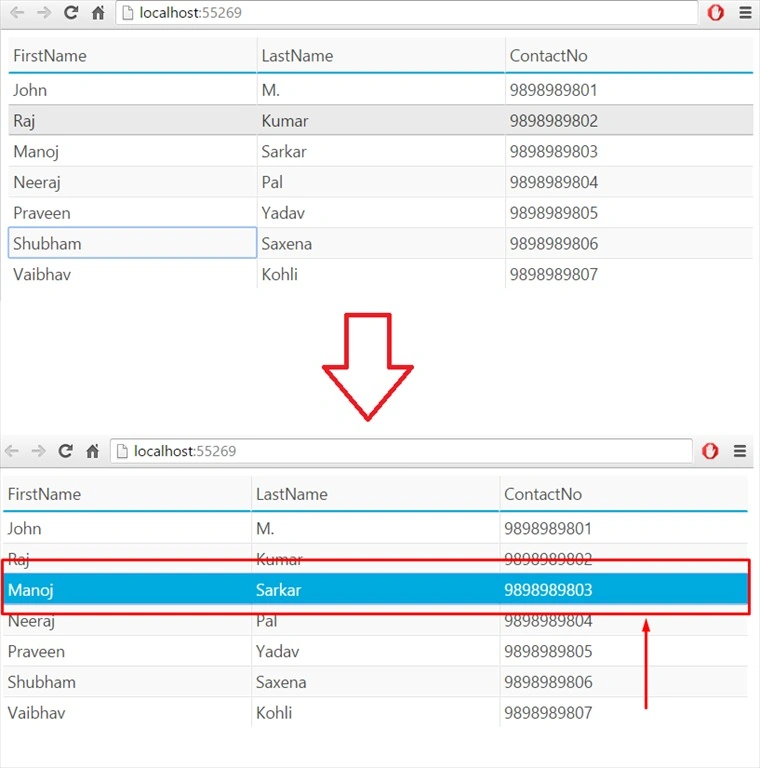Select Praveen cell in lower table
This screenshot has height=768, width=760.
click(127, 651)
